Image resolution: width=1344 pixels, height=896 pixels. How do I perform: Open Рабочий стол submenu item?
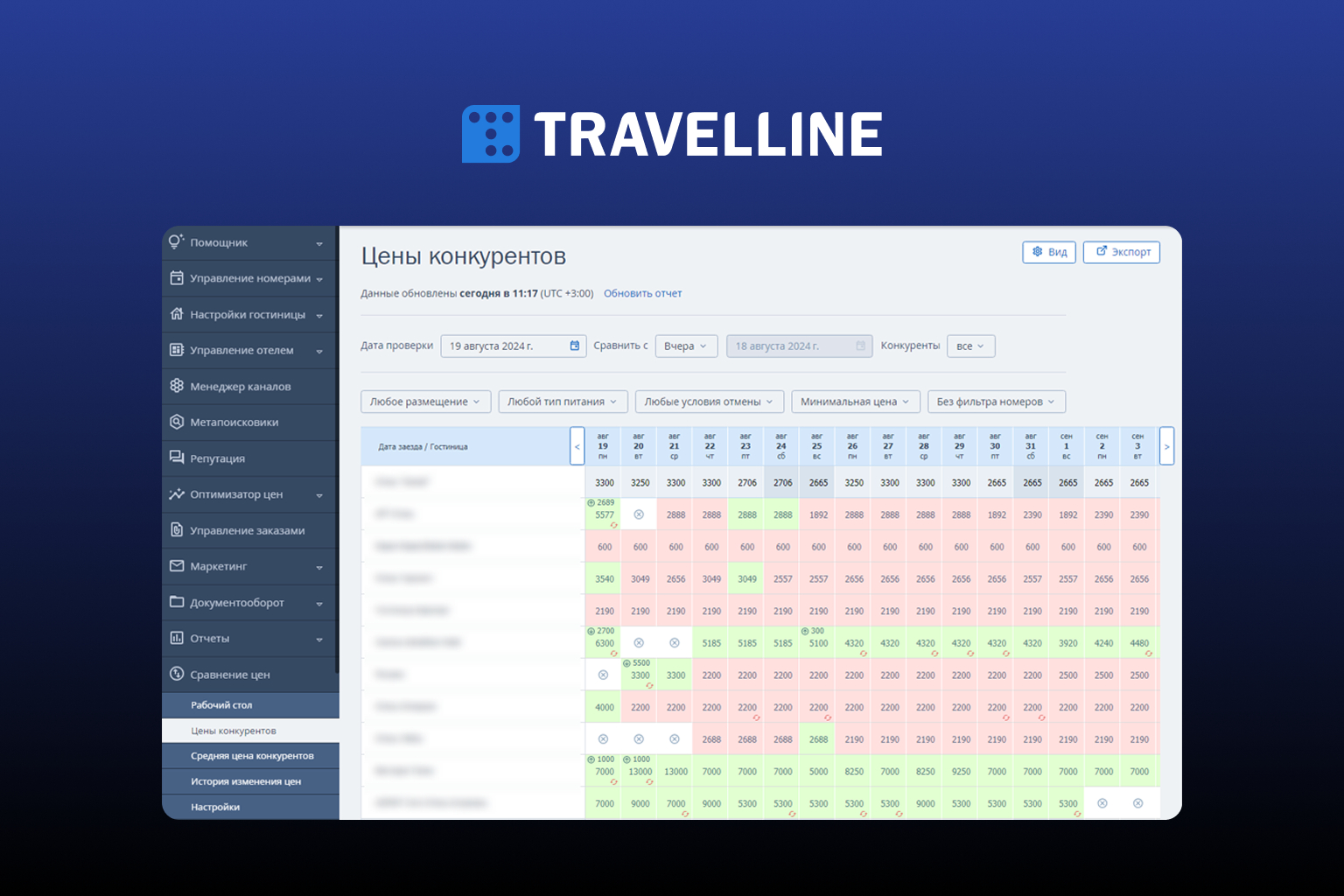[x=250, y=705]
